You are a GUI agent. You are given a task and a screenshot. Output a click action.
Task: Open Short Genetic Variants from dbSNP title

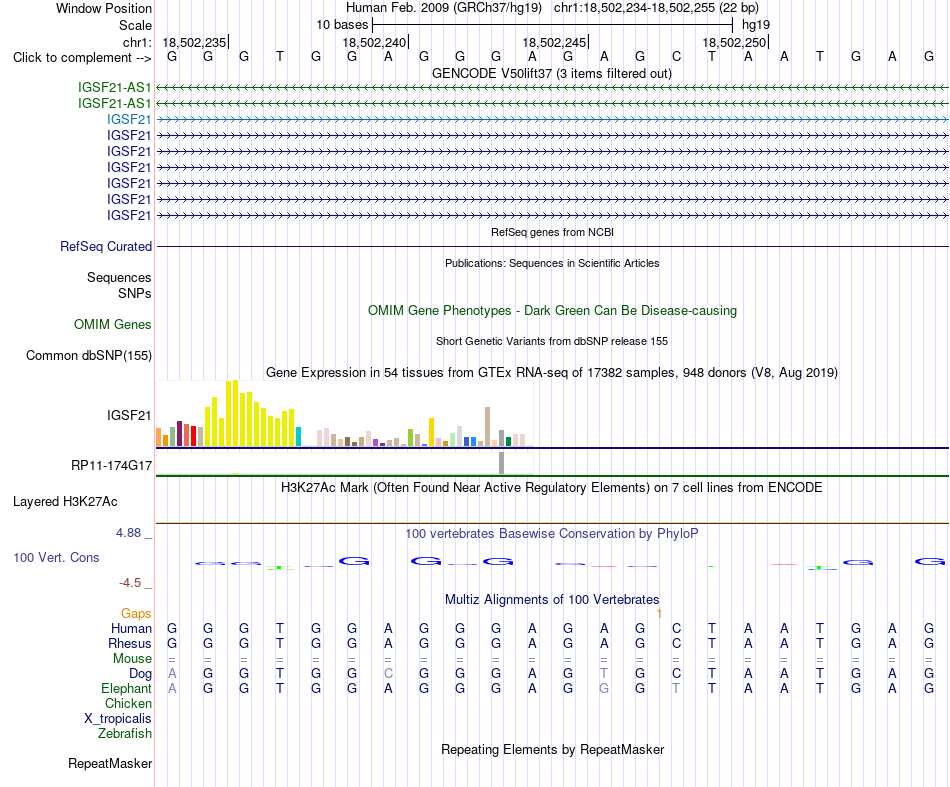tap(552, 341)
